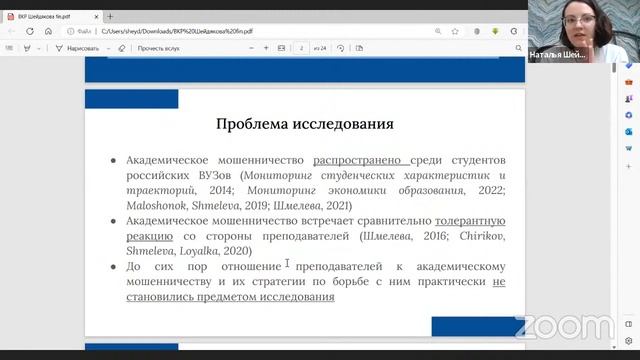Click the speaker video thumbnail of Наталья

[x=584, y=31]
